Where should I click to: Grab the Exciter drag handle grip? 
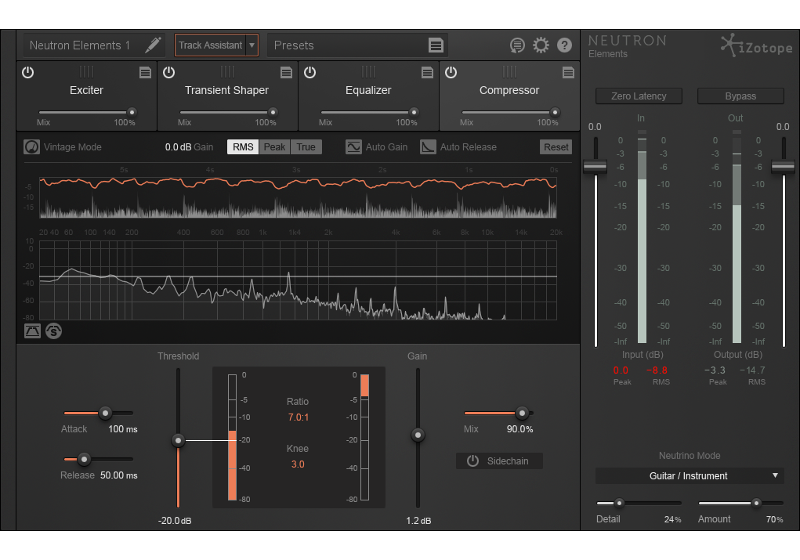click(86, 71)
